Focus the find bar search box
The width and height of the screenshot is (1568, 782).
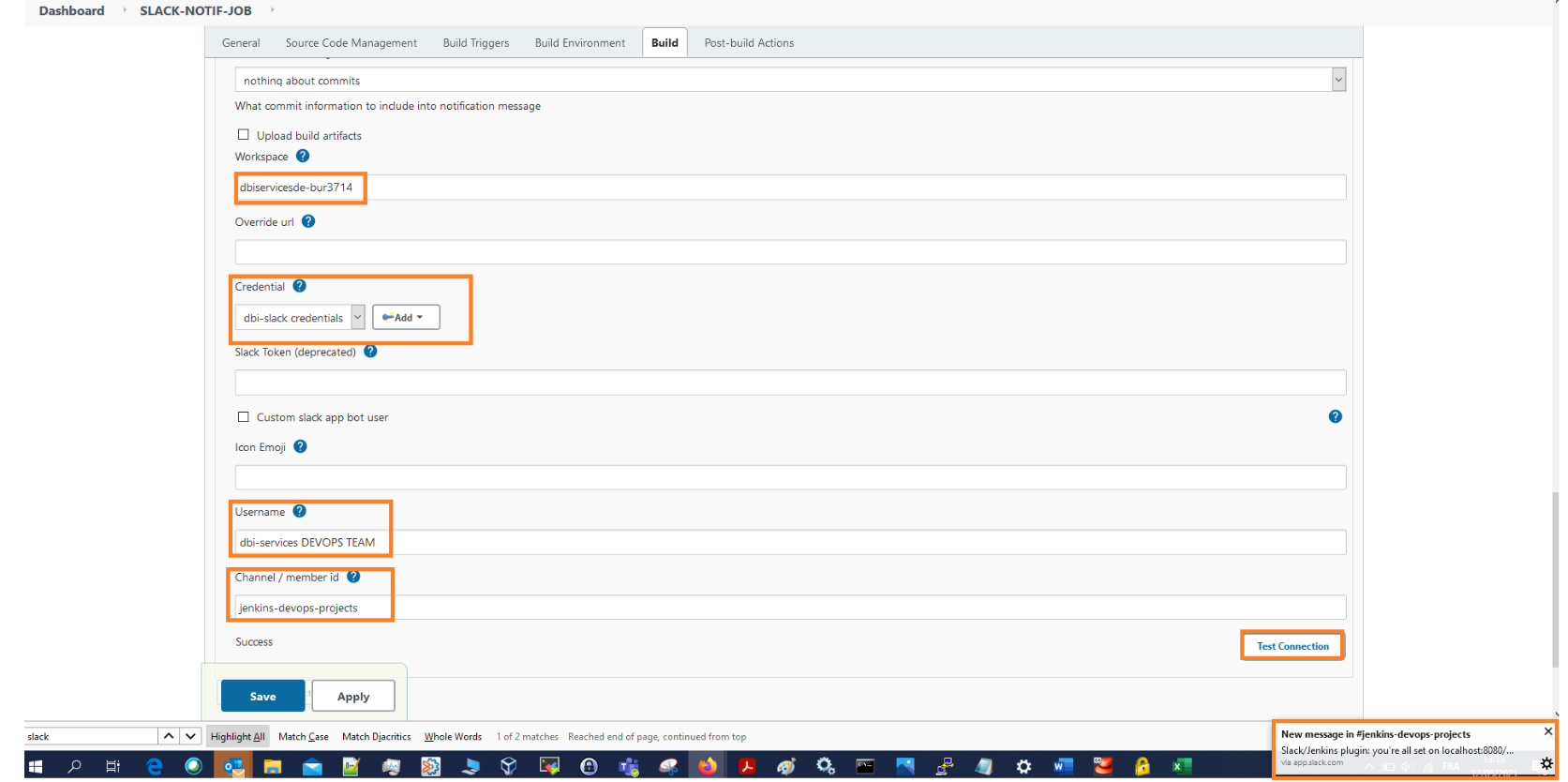[91, 737]
